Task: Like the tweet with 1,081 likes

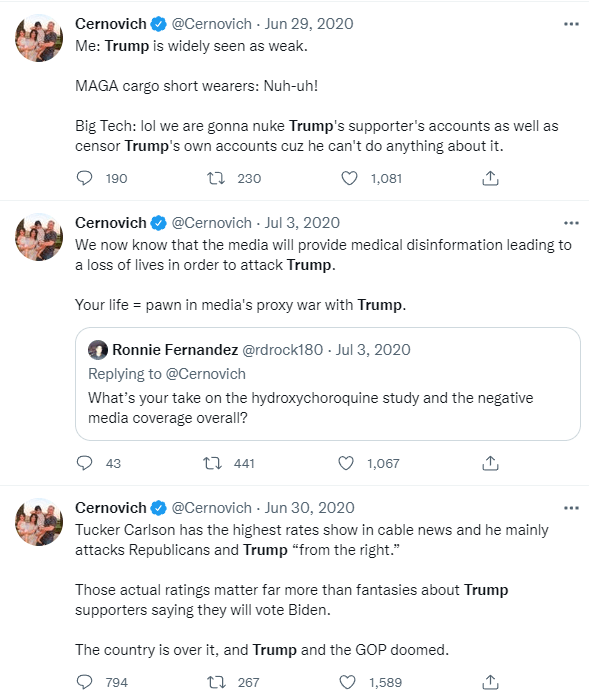Action: pyautogui.click(x=349, y=178)
